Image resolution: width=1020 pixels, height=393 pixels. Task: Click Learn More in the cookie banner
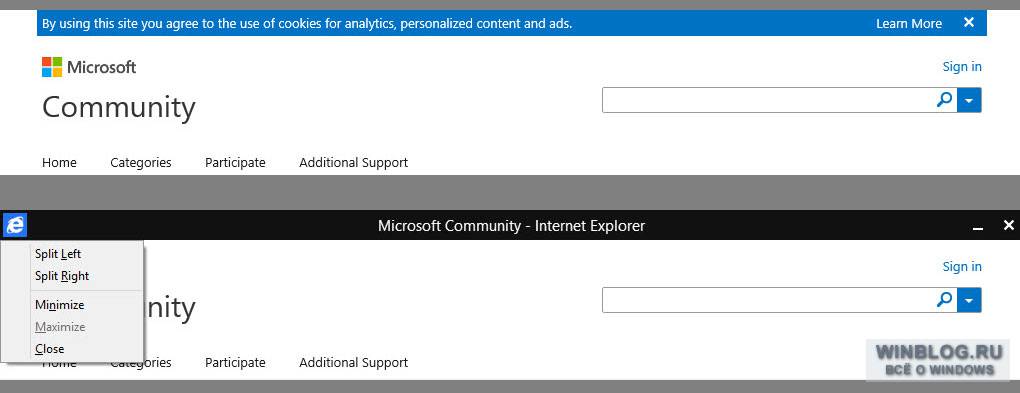(x=909, y=23)
